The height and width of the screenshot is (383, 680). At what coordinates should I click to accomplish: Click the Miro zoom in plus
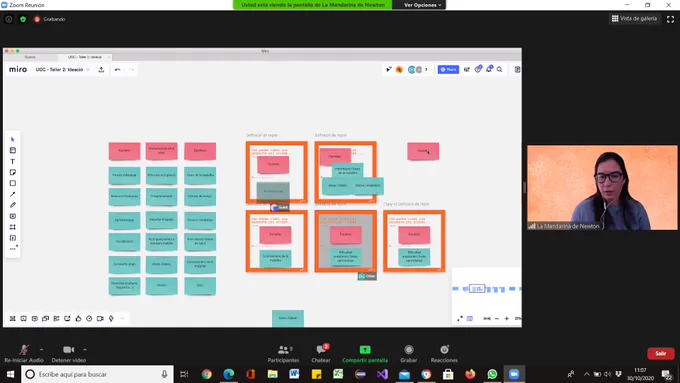(507, 318)
